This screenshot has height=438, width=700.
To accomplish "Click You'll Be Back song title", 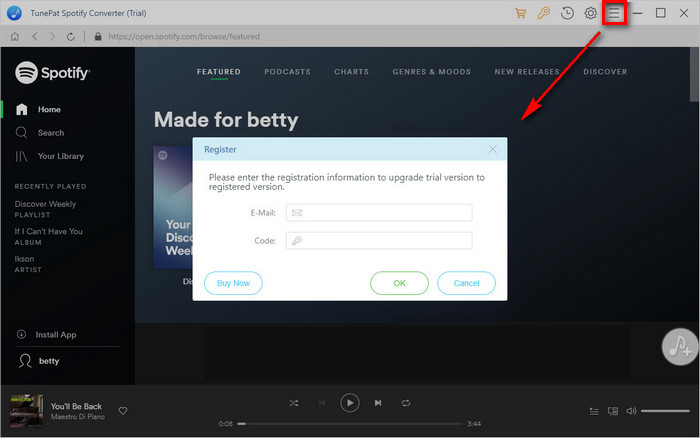I will [76, 406].
